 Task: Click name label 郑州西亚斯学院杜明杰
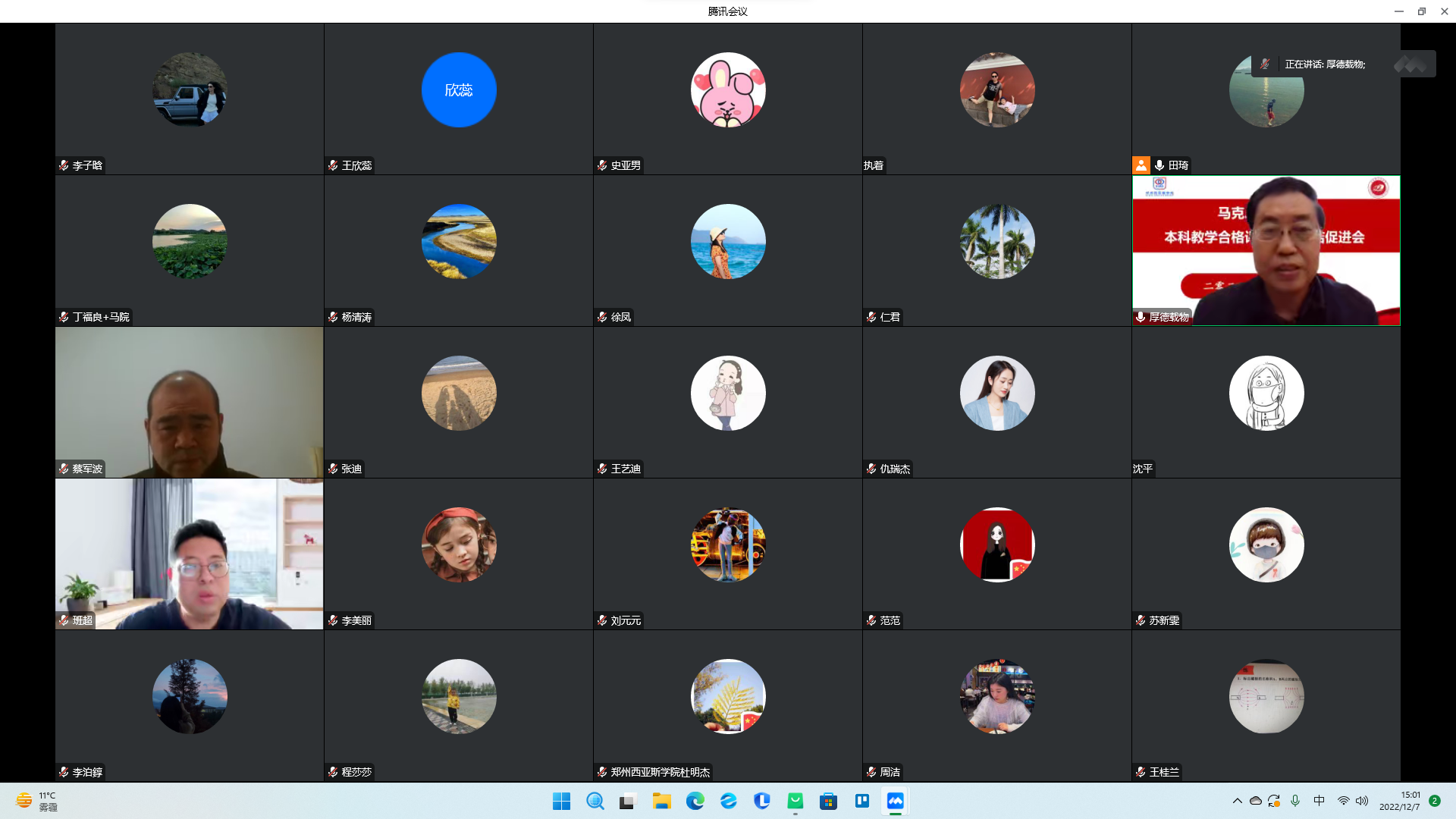(661, 772)
